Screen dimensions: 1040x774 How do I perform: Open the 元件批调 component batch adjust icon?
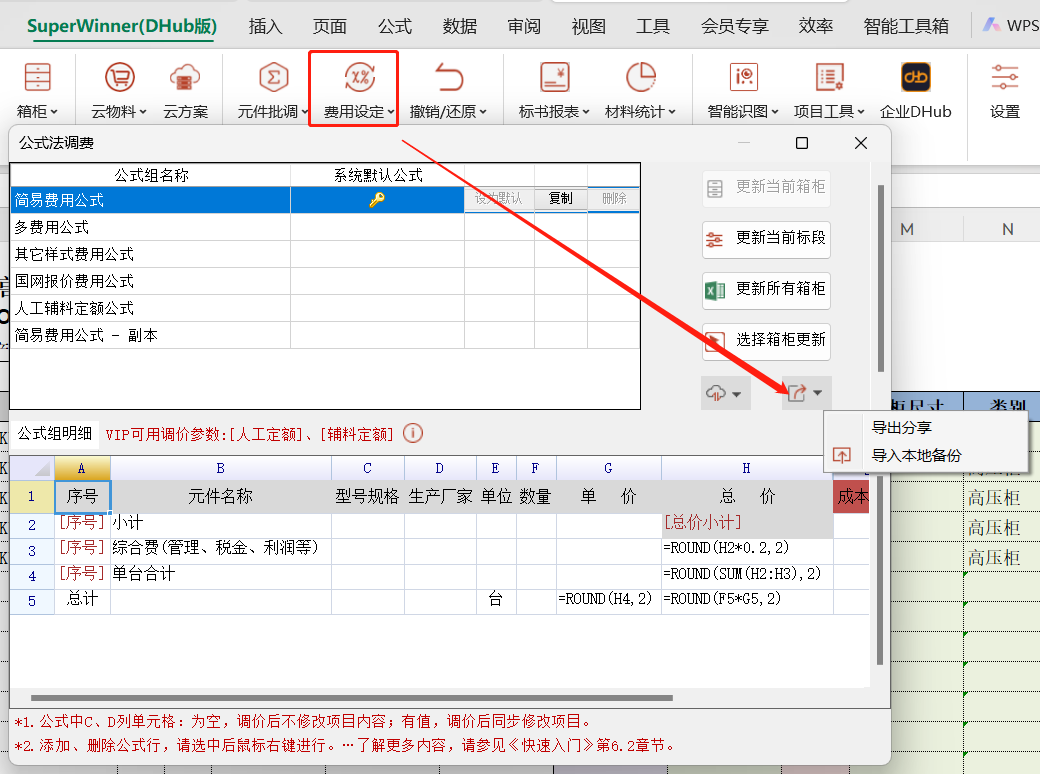(x=273, y=77)
